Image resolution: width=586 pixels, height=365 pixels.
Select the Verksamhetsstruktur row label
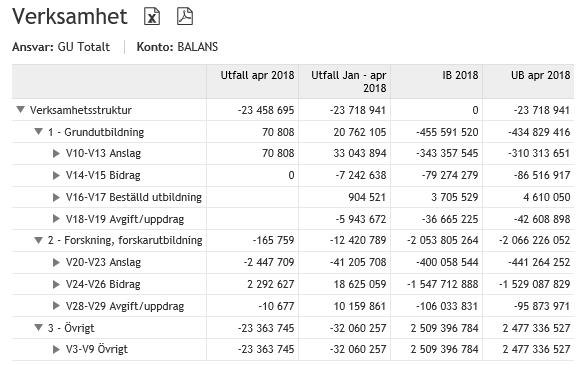[81, 110]
